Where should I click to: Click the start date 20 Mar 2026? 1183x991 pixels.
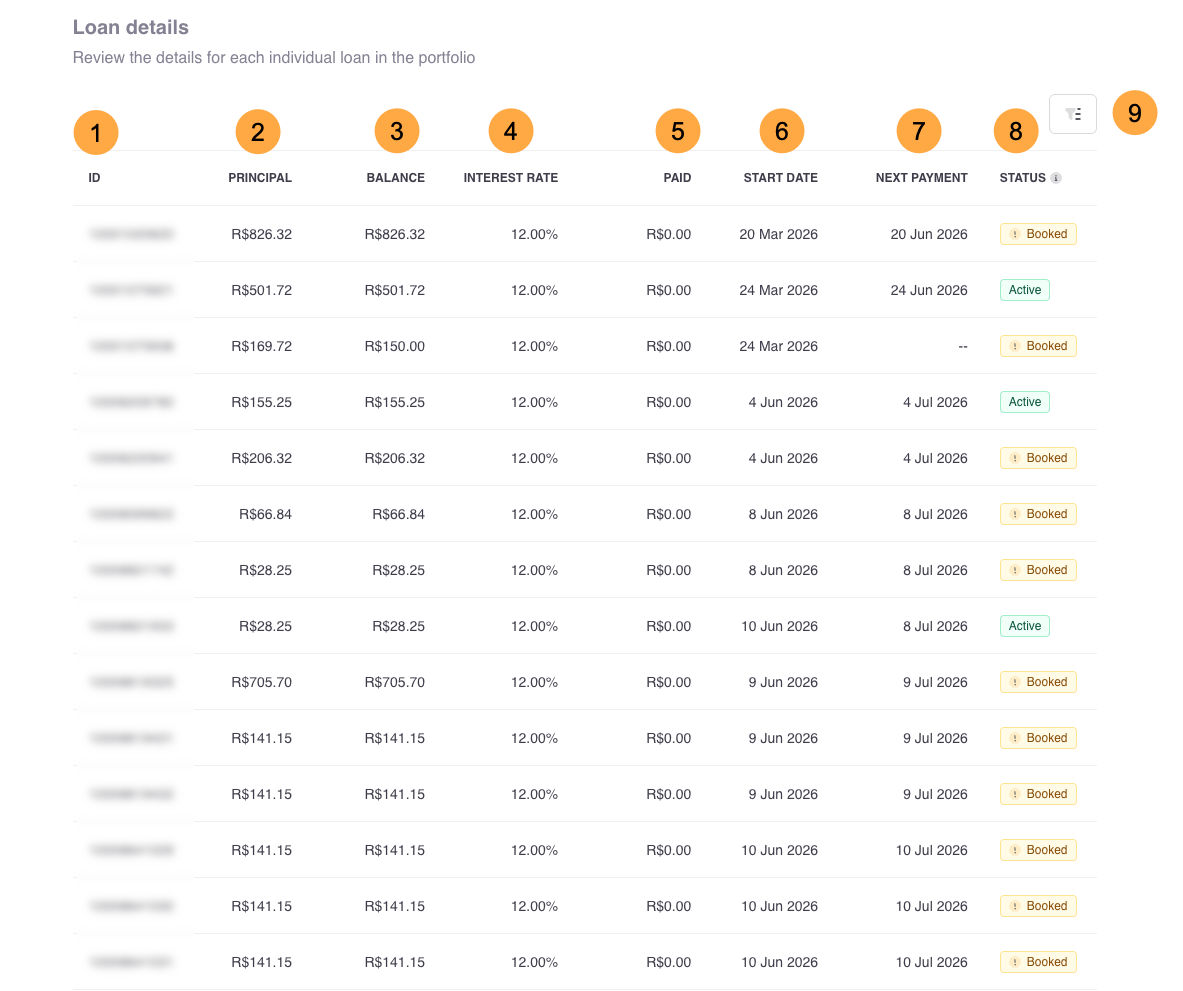(778, 235)
